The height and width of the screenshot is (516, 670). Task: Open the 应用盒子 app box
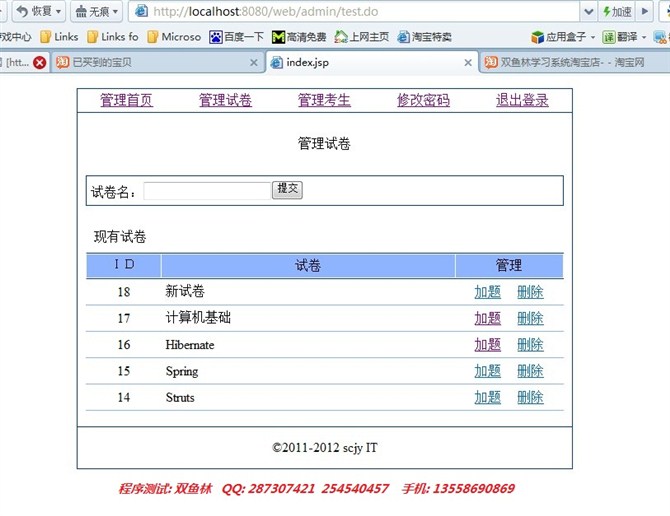coord(559,37)
